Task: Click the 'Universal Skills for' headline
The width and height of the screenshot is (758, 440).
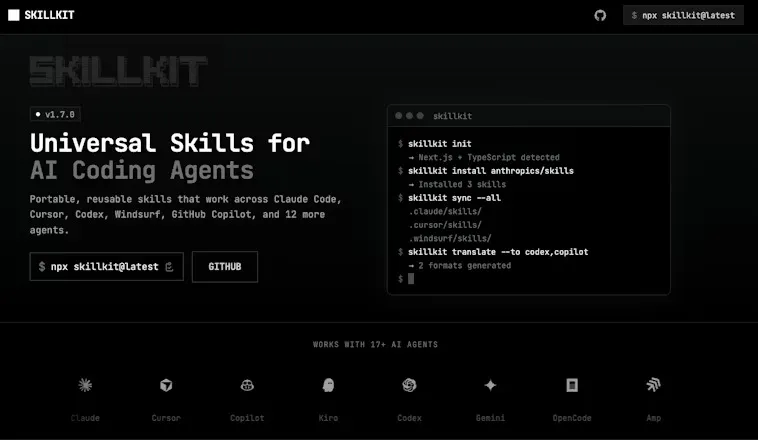Action: tap(170, 143)
